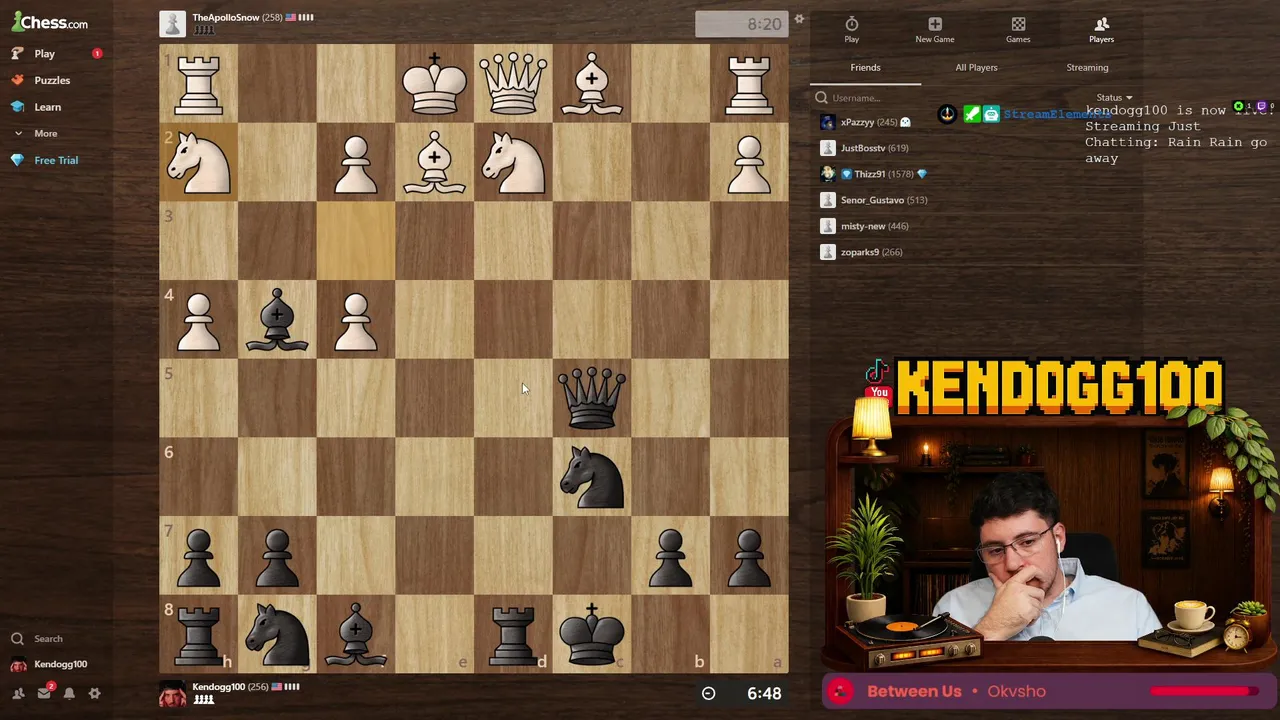Open the Games tab
This screenshot has width=1280, height=720.
coord(1018,29)
